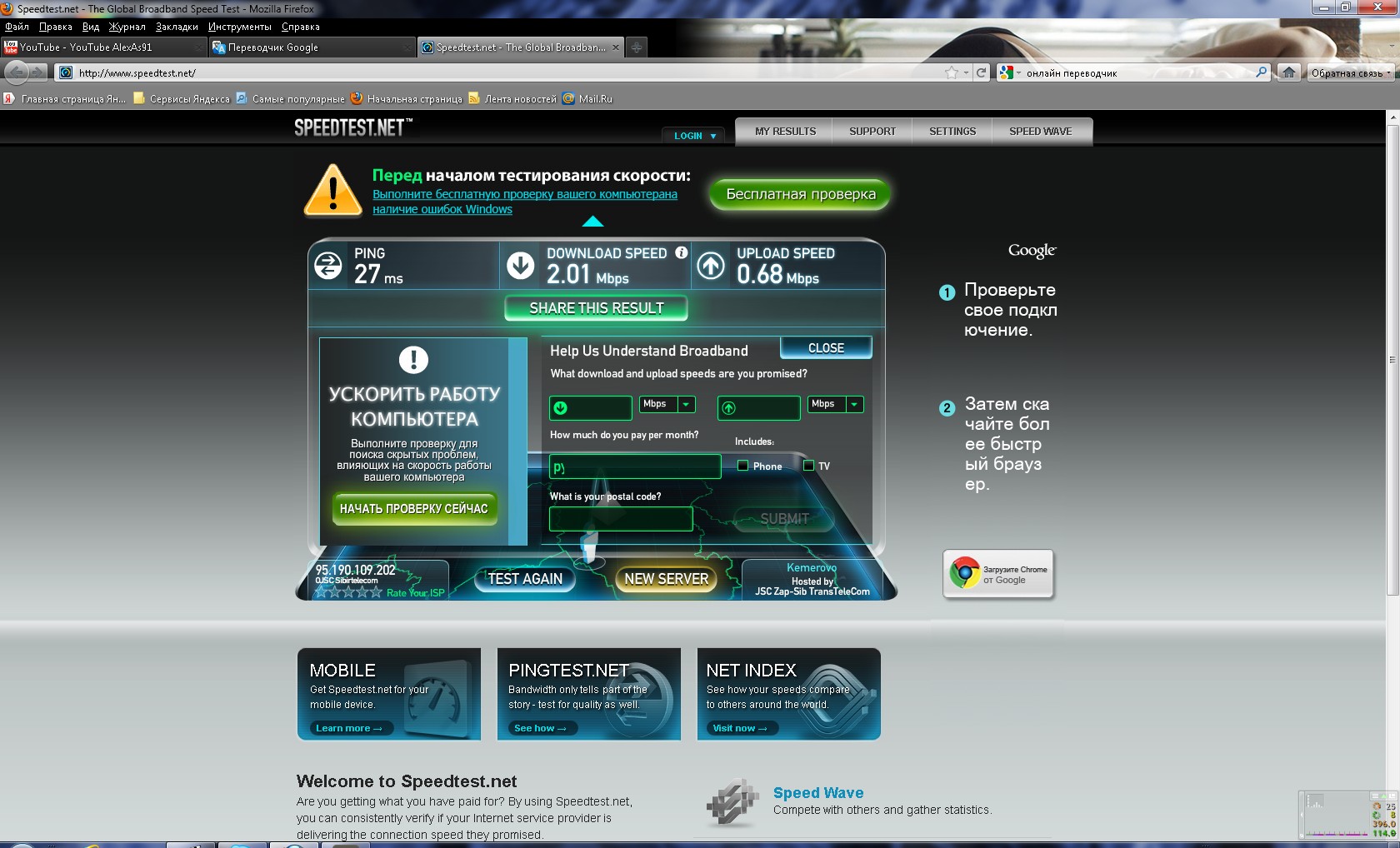1400x848 pixels.
Task: Rate your ISP using the stars
Action: pos(347,592)
